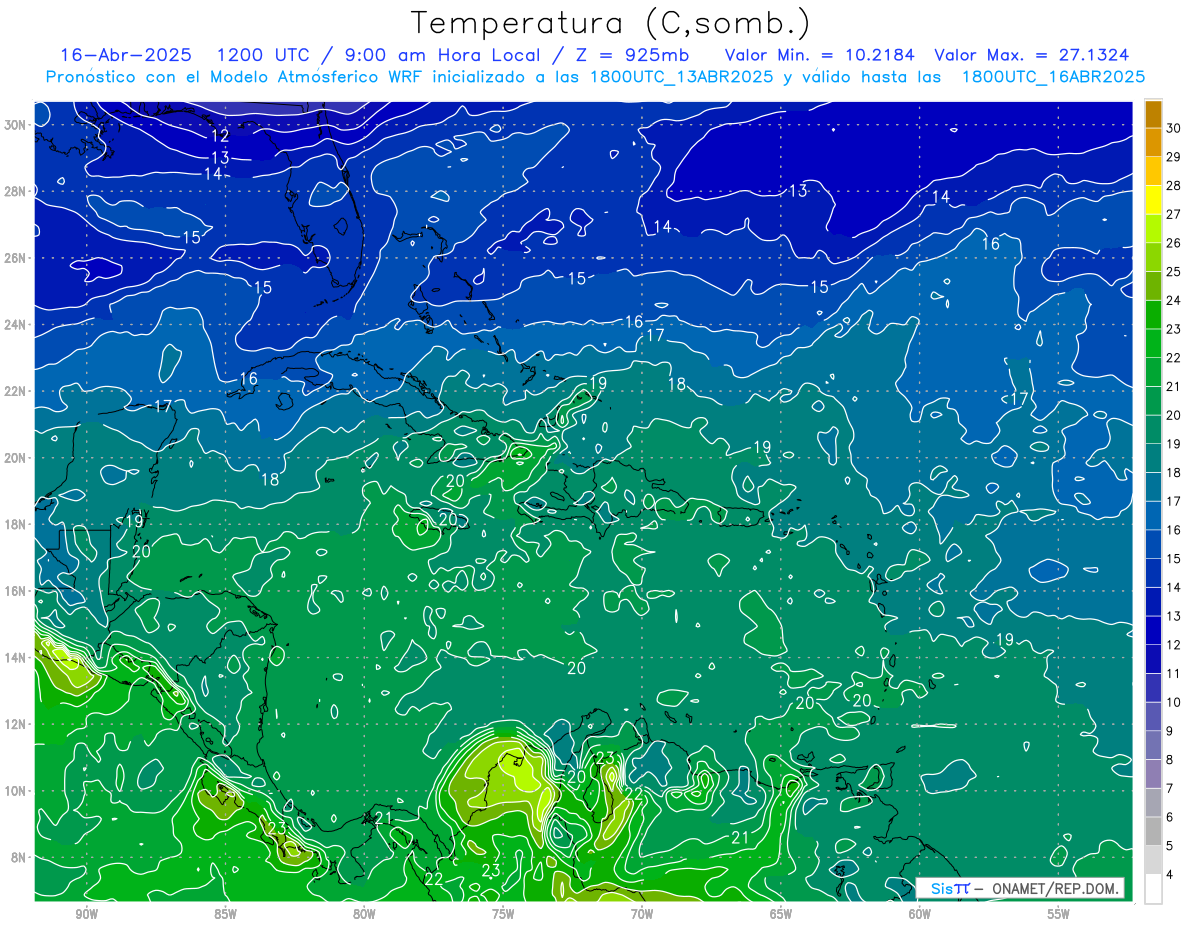The width and height of the screenshot is (1200, 927).
Task: Click the '12' contour label north of Florida
Action: [x=220, y=135]
